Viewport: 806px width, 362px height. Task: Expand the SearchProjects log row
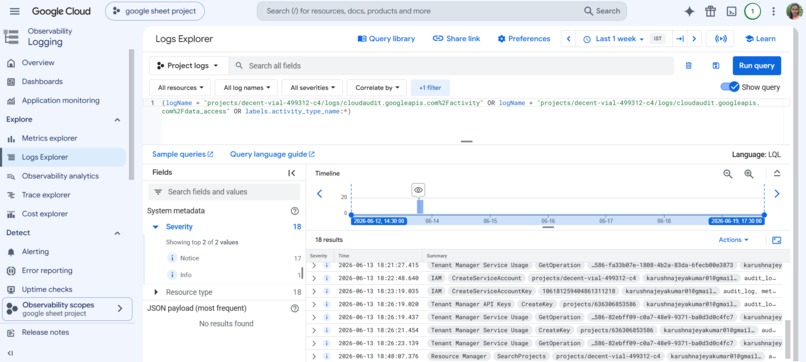[x=315, y=356]
